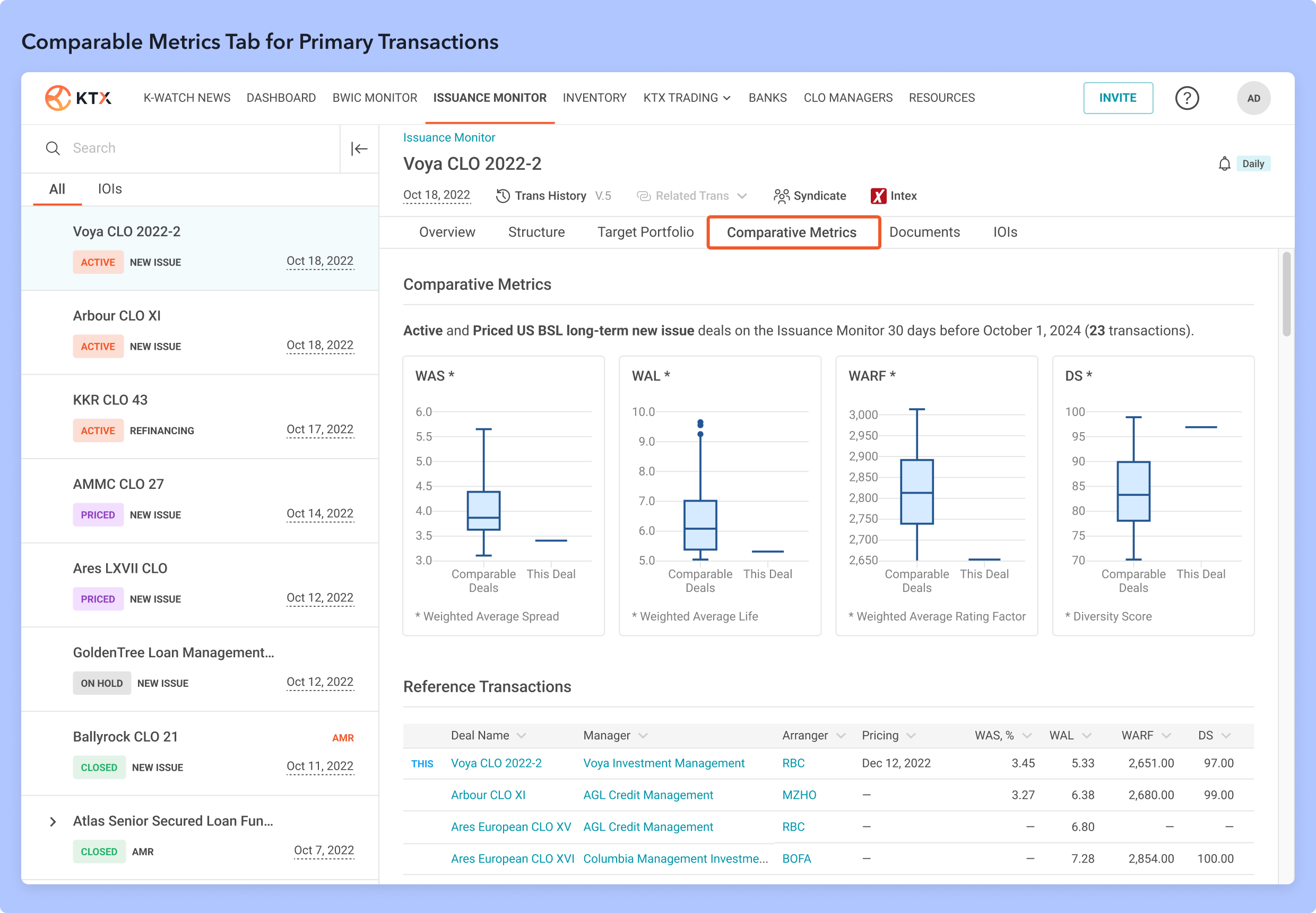
Task: Switch to the IOIs sidebar tab
Action: (x=110, y=190)
